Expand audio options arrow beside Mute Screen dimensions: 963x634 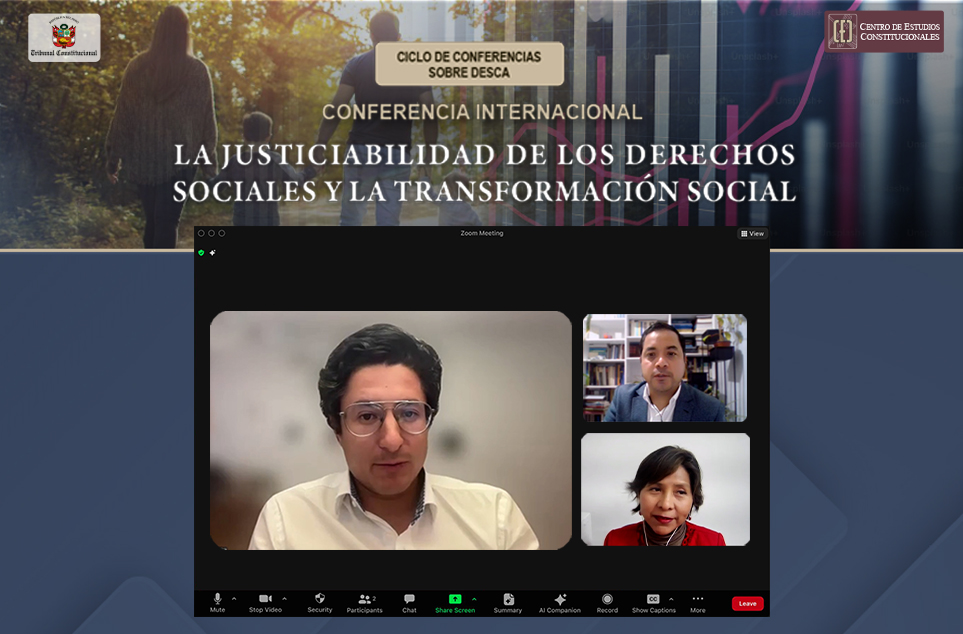[234, 599]
